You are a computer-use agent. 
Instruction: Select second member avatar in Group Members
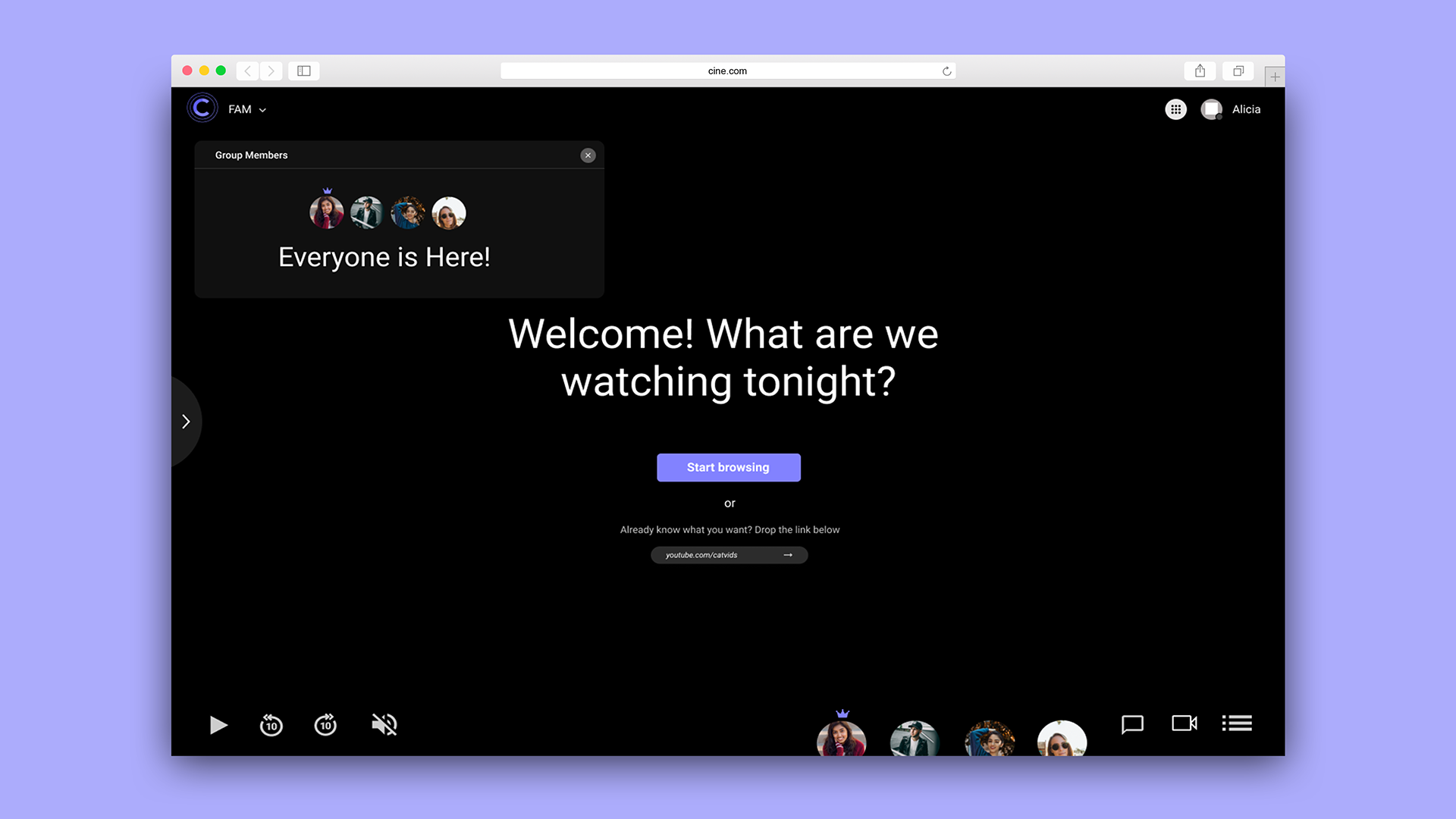[367, 212]
